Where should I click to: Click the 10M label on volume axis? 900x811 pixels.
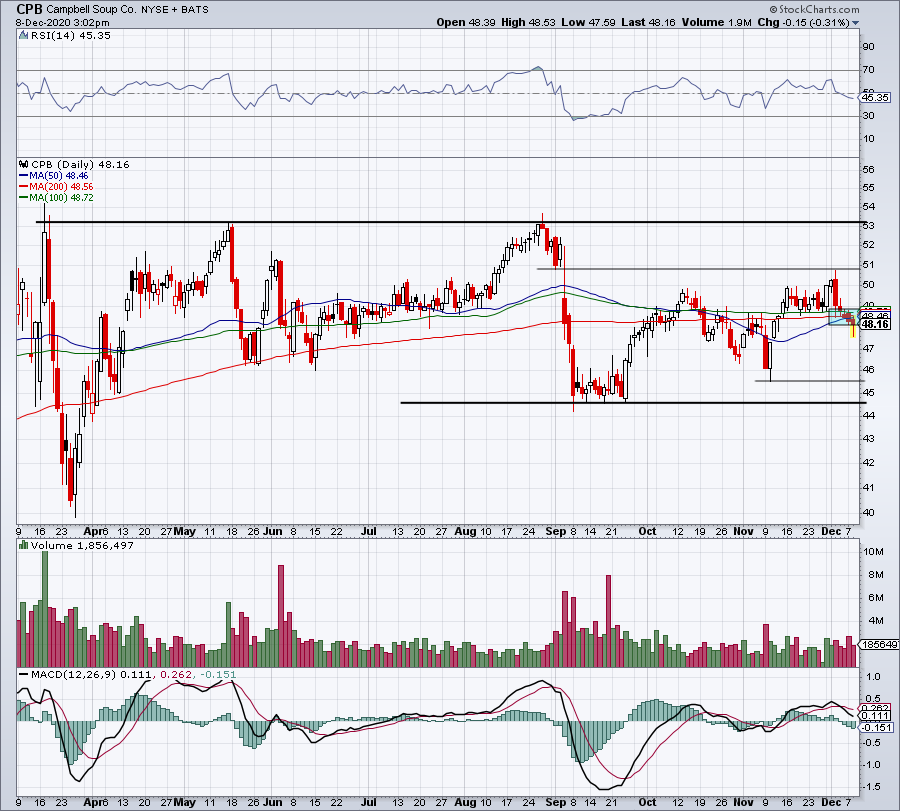(x=873, y=552)
